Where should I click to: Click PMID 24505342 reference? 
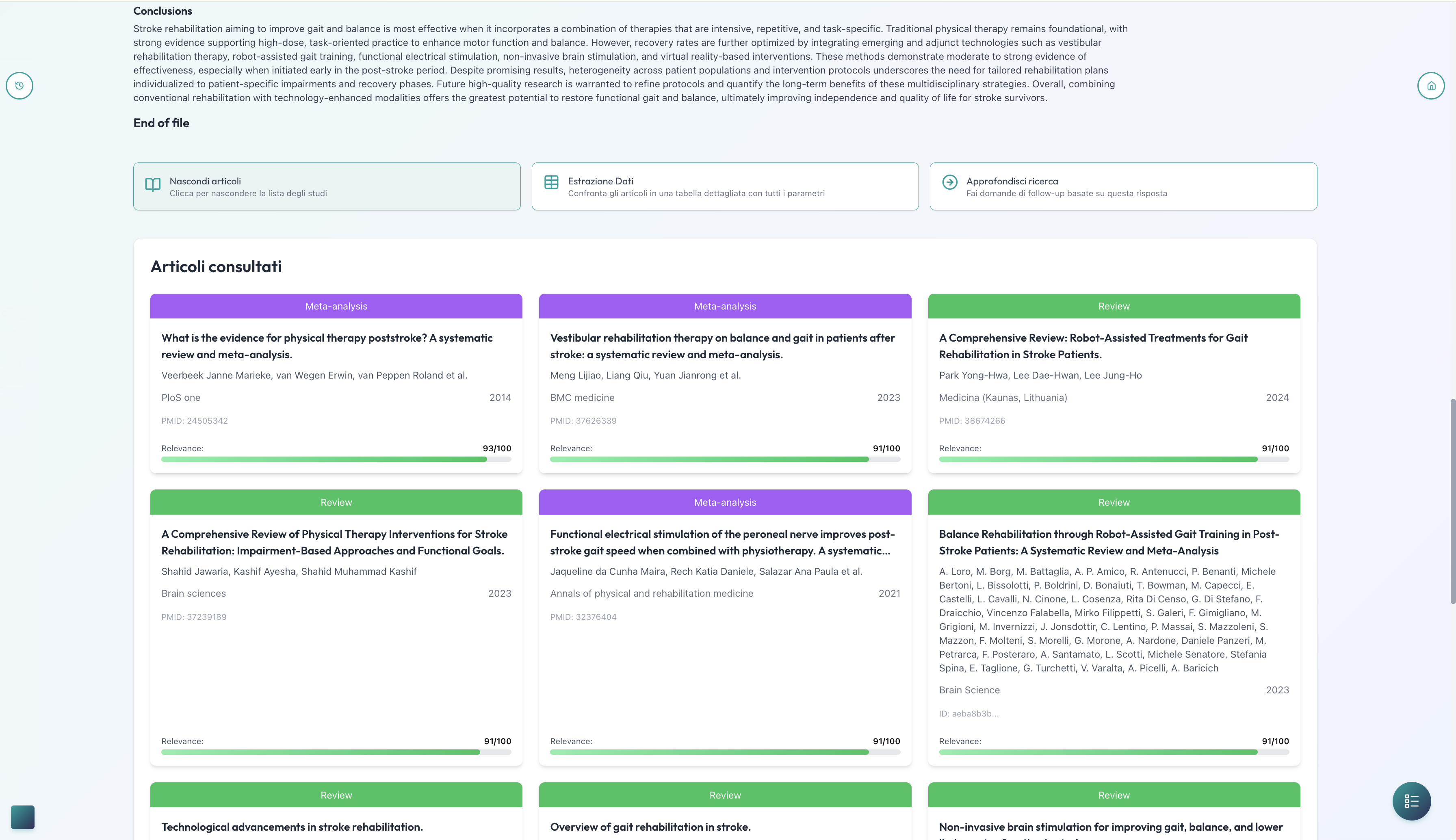click(x=195, y=420)
